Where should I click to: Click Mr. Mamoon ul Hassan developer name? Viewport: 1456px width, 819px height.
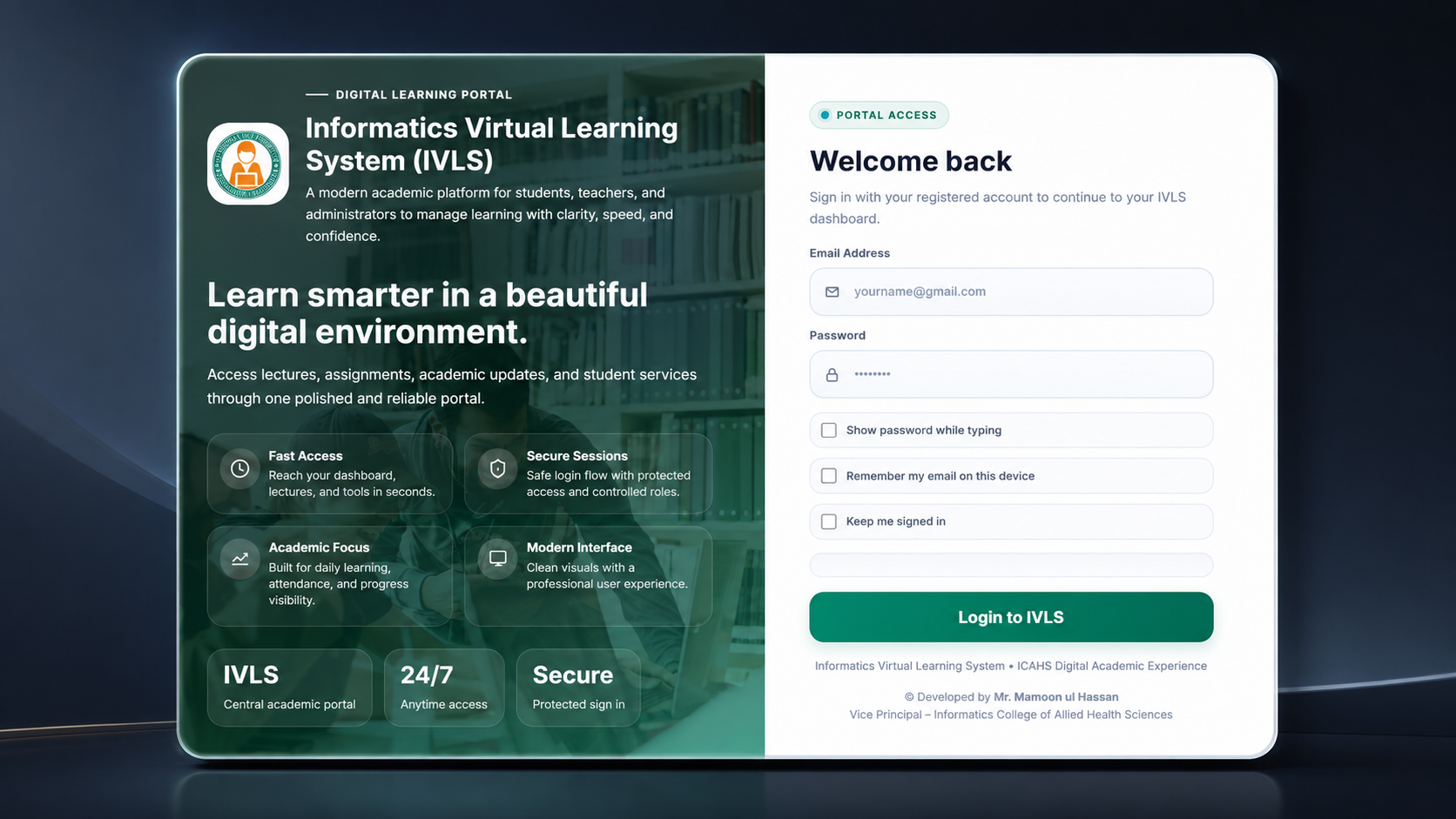pyautogui.click(x=1055, y=697)
